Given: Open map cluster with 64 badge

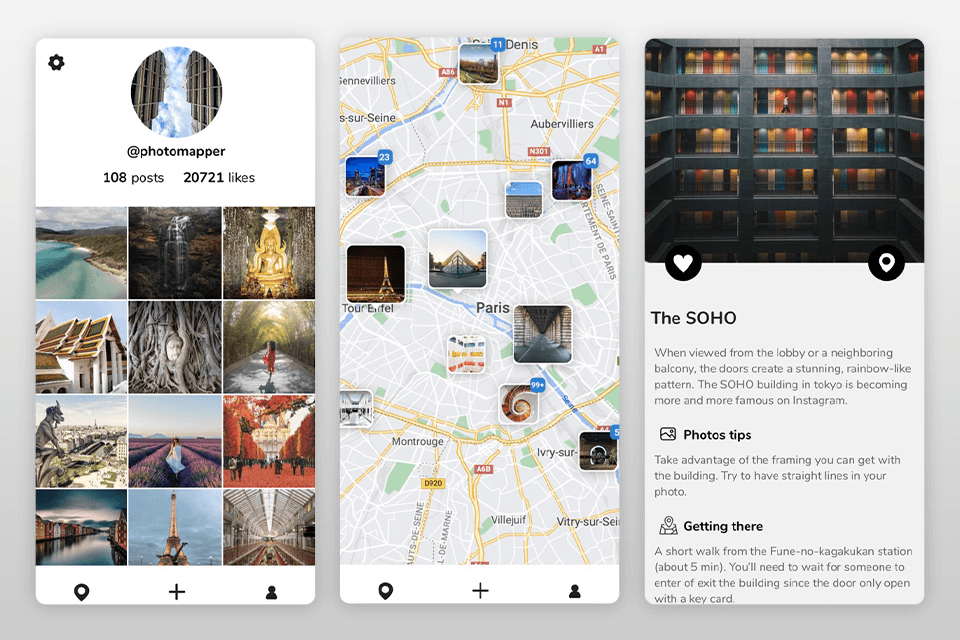Looking at the screenshot, I should point(572,180).
